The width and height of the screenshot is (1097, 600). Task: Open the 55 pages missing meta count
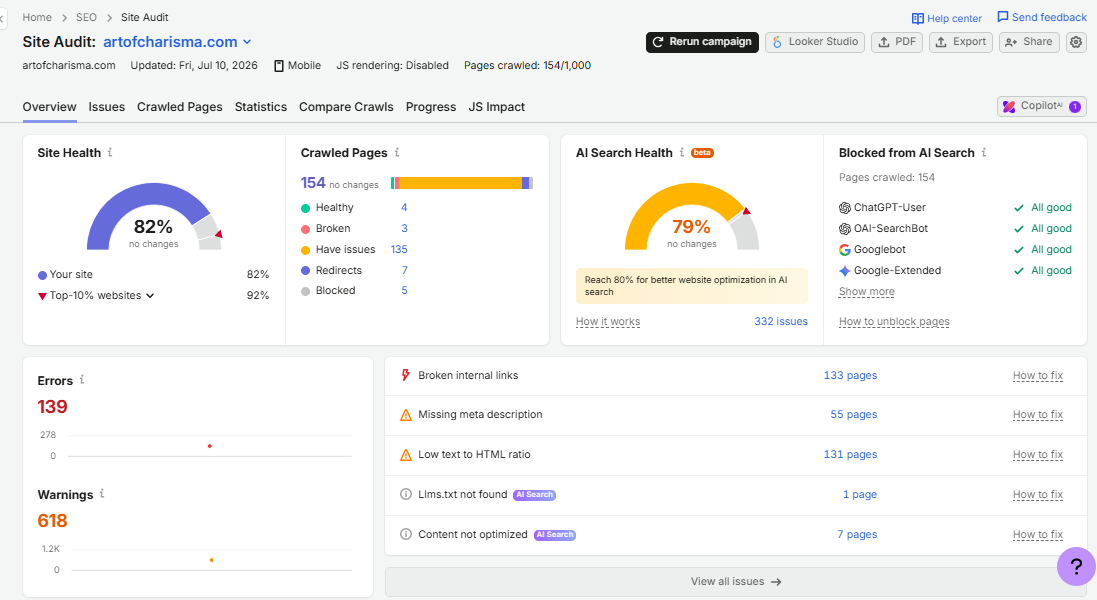tap(854, 415)
